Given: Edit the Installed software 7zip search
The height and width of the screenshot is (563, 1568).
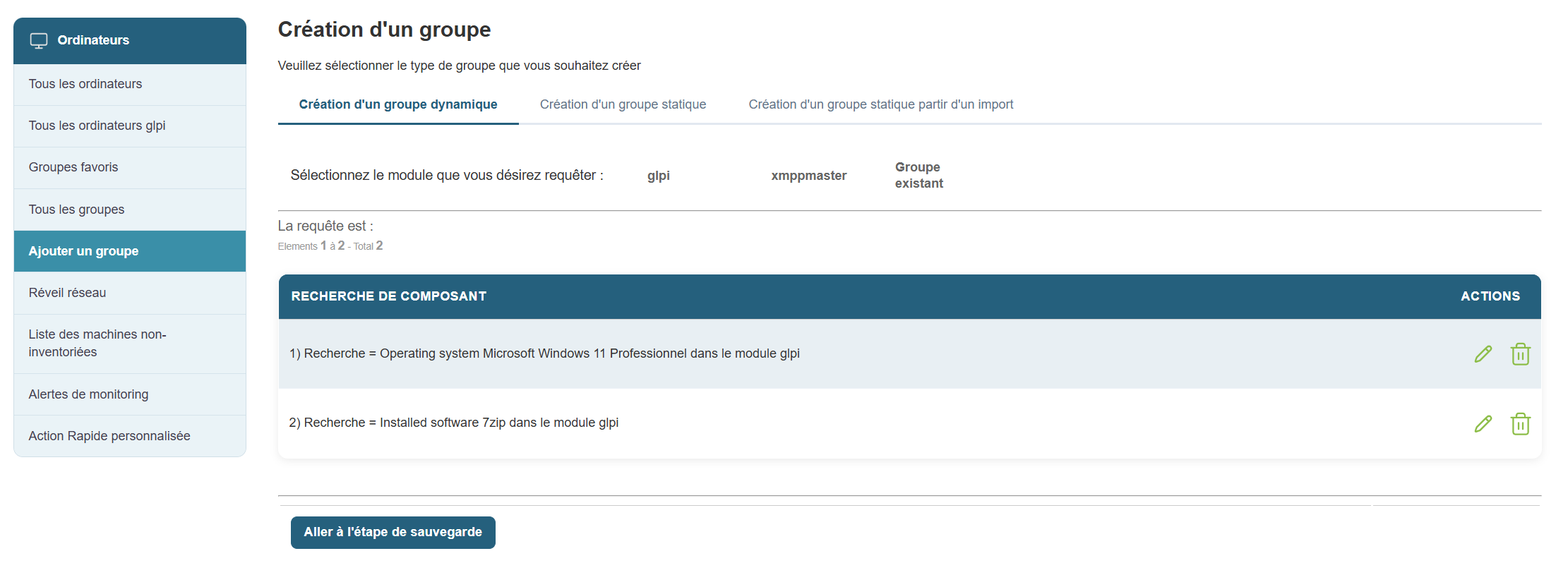Looking at the screenshot, I should pos(1483,424).
